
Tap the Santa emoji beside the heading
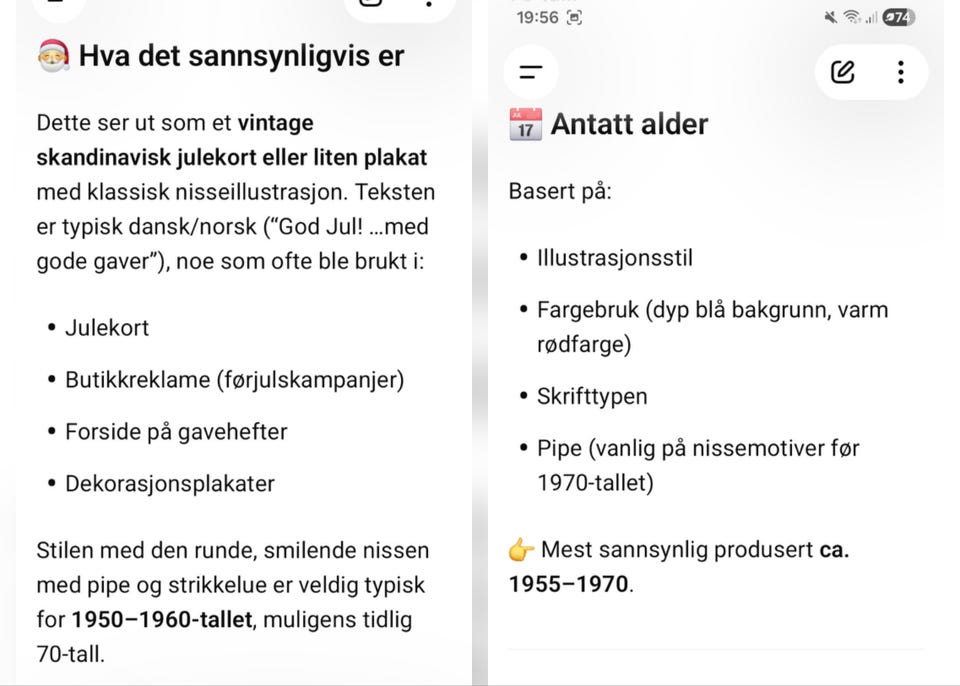54,56
